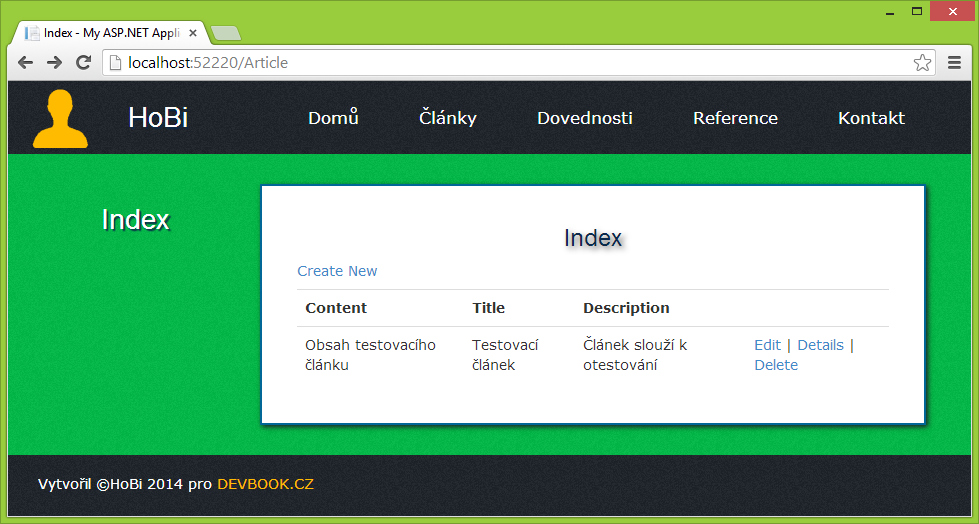Select Kontakt in navigation bar
The image size is (979, 524).
(x=871, y=117)
